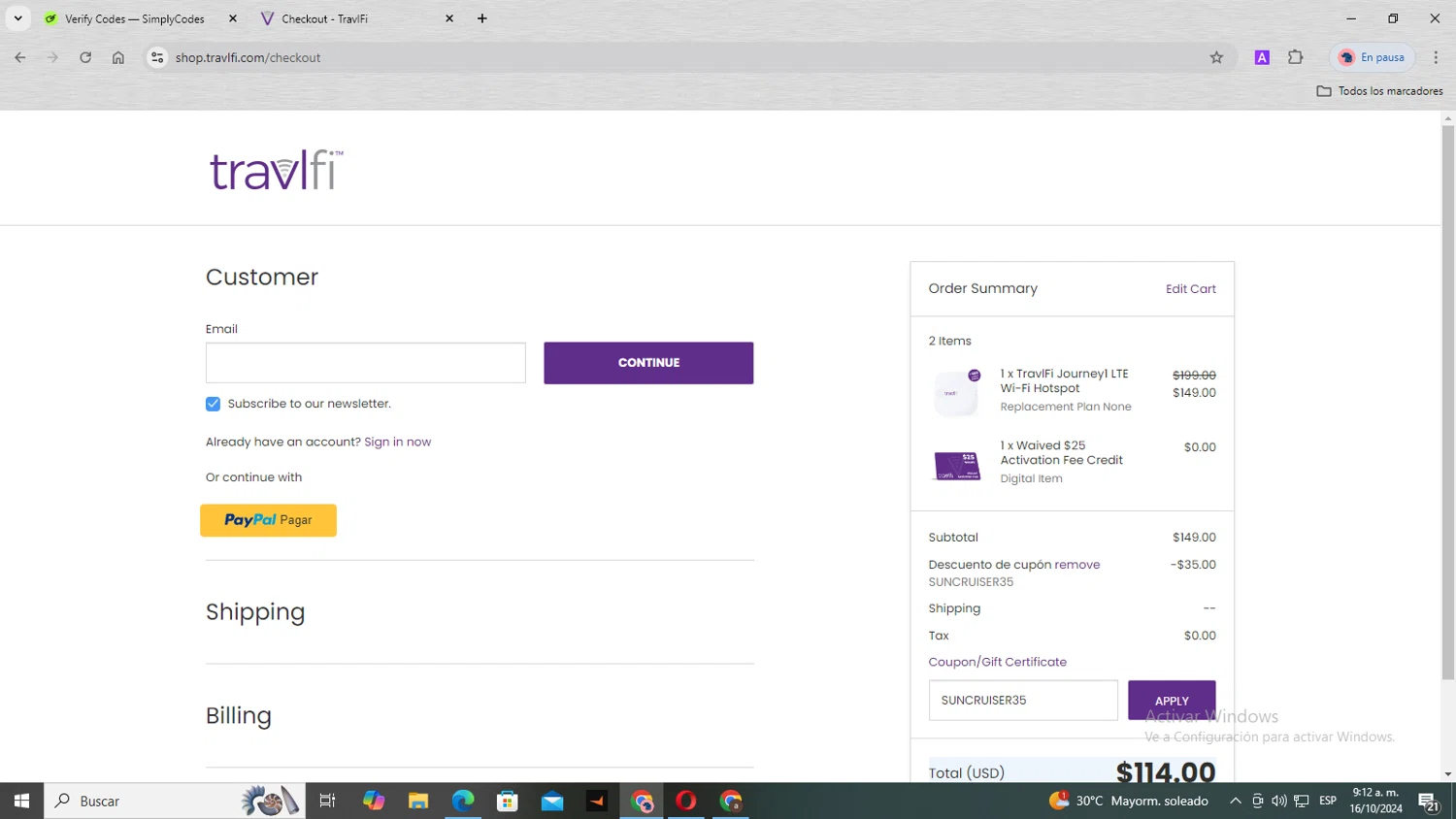The image size is (1456, 819).
Task: Open the notification center icon
Action: [1429, 801]
